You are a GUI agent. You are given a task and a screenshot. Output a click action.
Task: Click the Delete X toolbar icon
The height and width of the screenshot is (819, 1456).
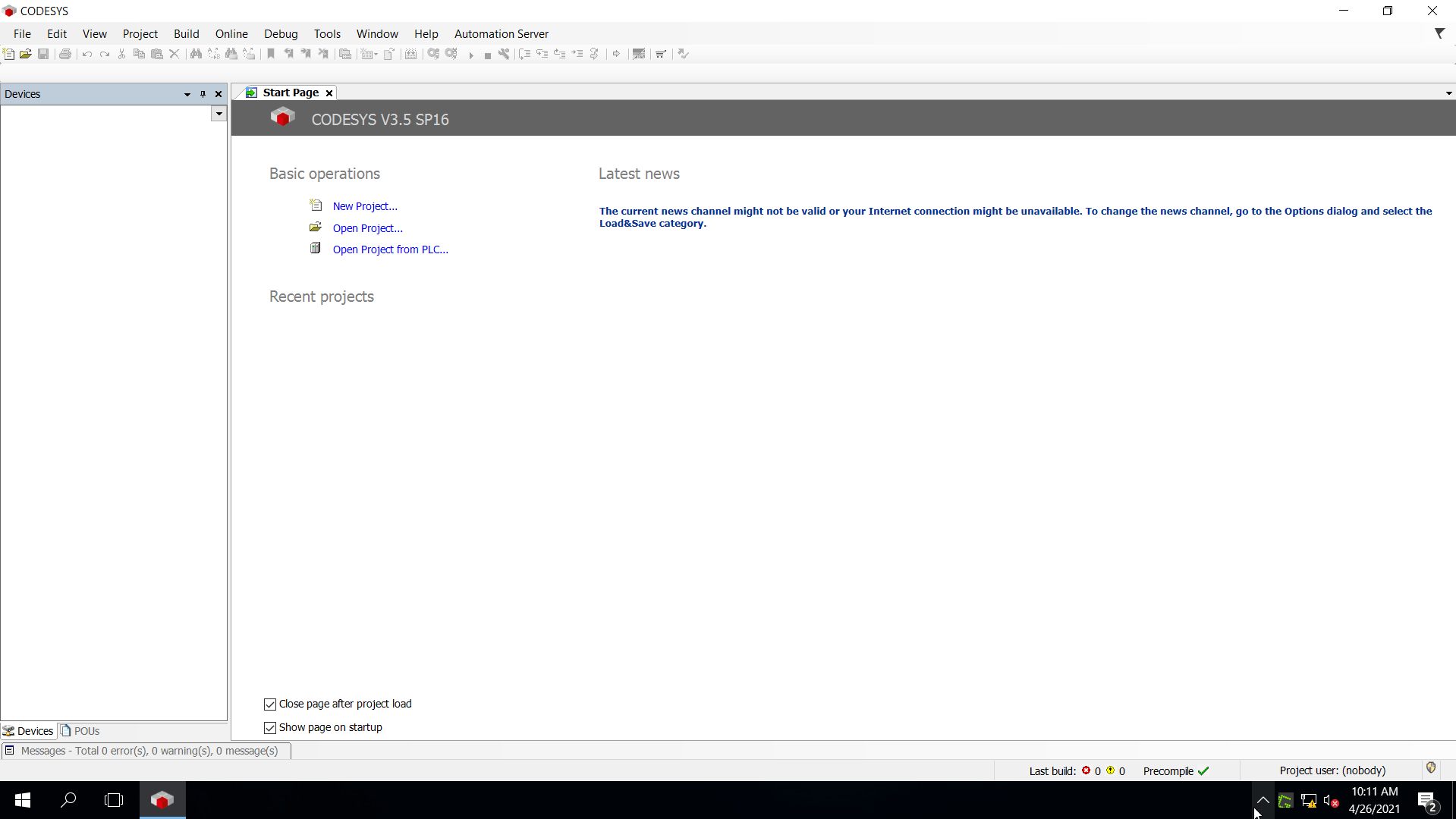175,54
